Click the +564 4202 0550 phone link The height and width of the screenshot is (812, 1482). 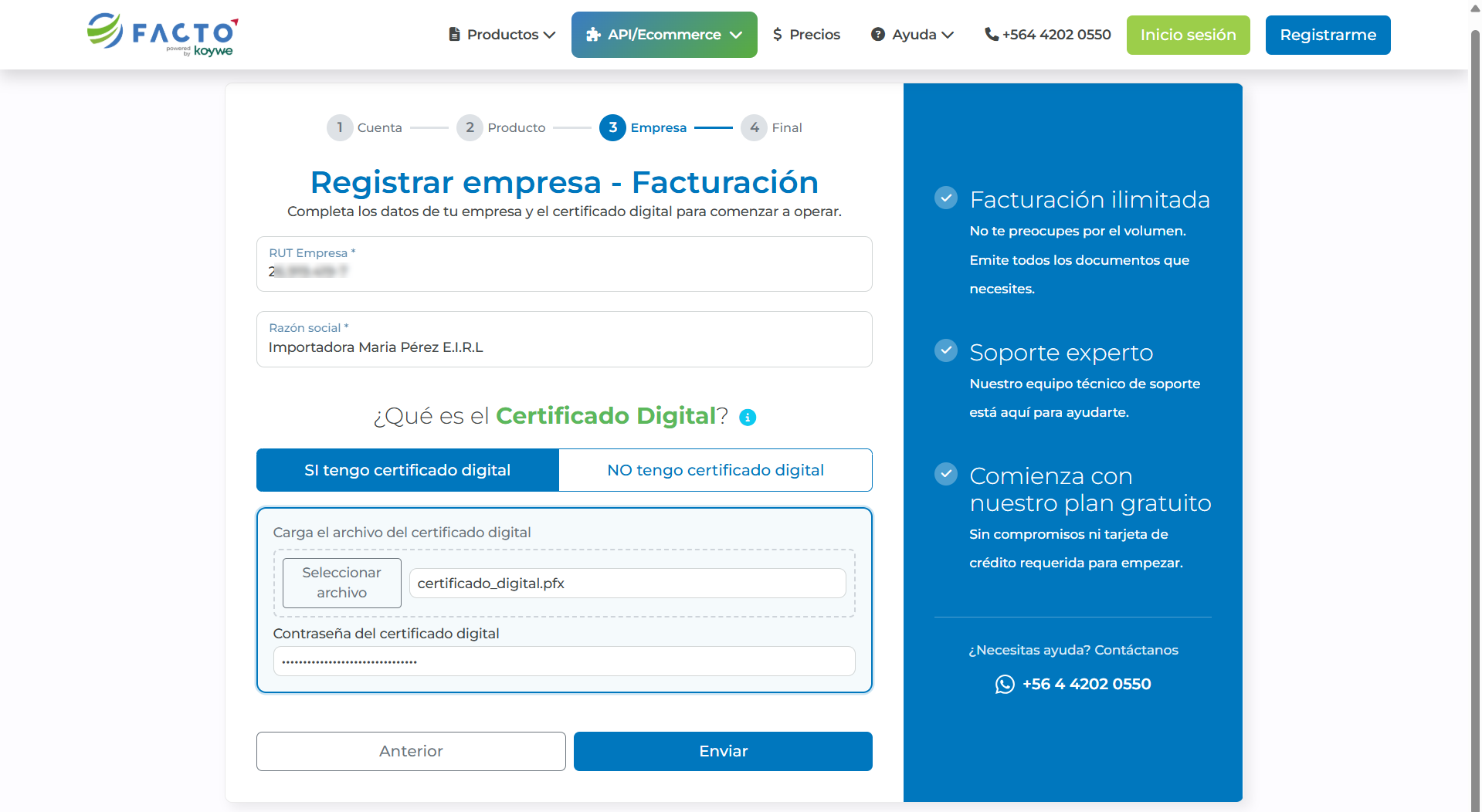pos(1056,35)
